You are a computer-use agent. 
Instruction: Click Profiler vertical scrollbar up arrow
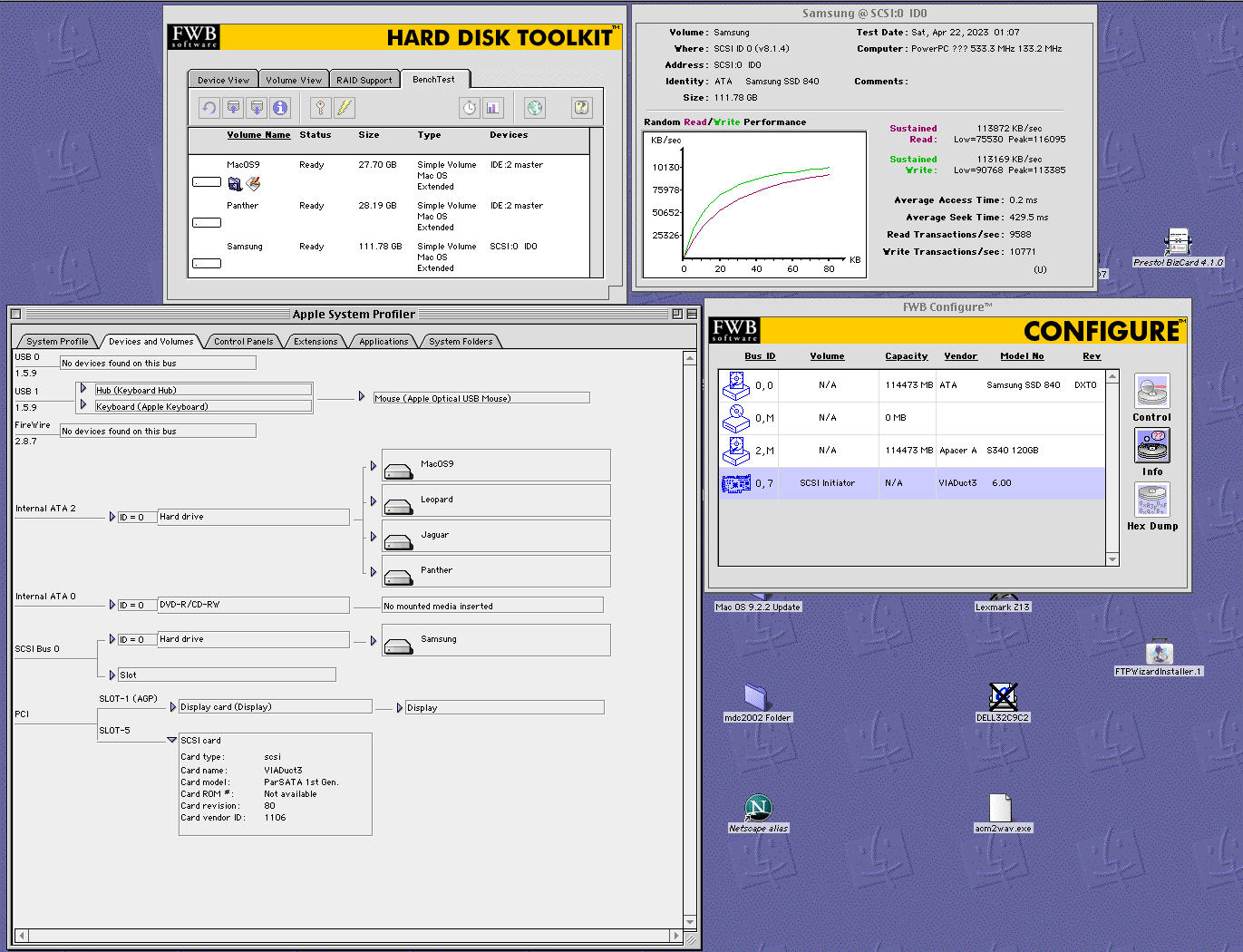pyautogui.click(x=690, y=358)
